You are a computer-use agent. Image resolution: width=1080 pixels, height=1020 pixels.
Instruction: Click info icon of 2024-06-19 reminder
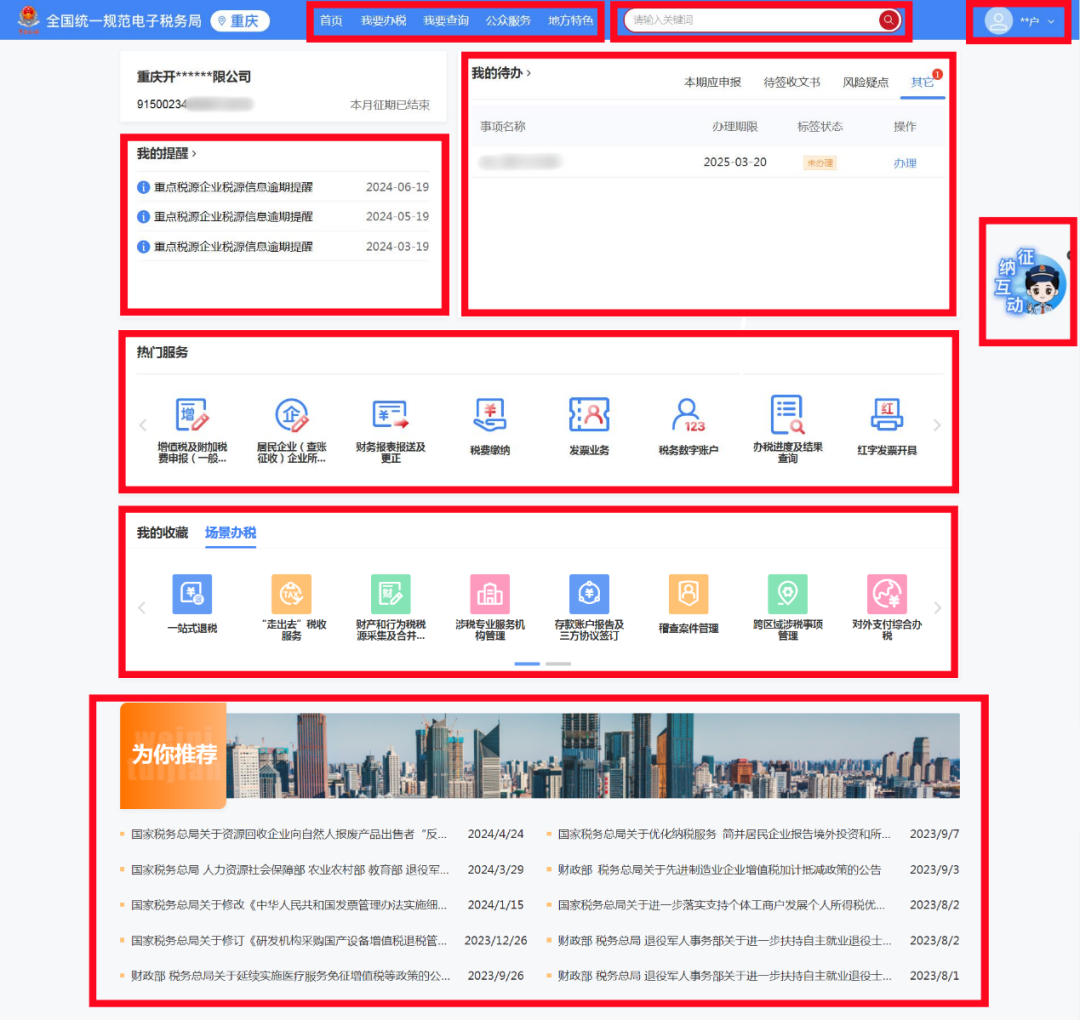pos(143,187)
